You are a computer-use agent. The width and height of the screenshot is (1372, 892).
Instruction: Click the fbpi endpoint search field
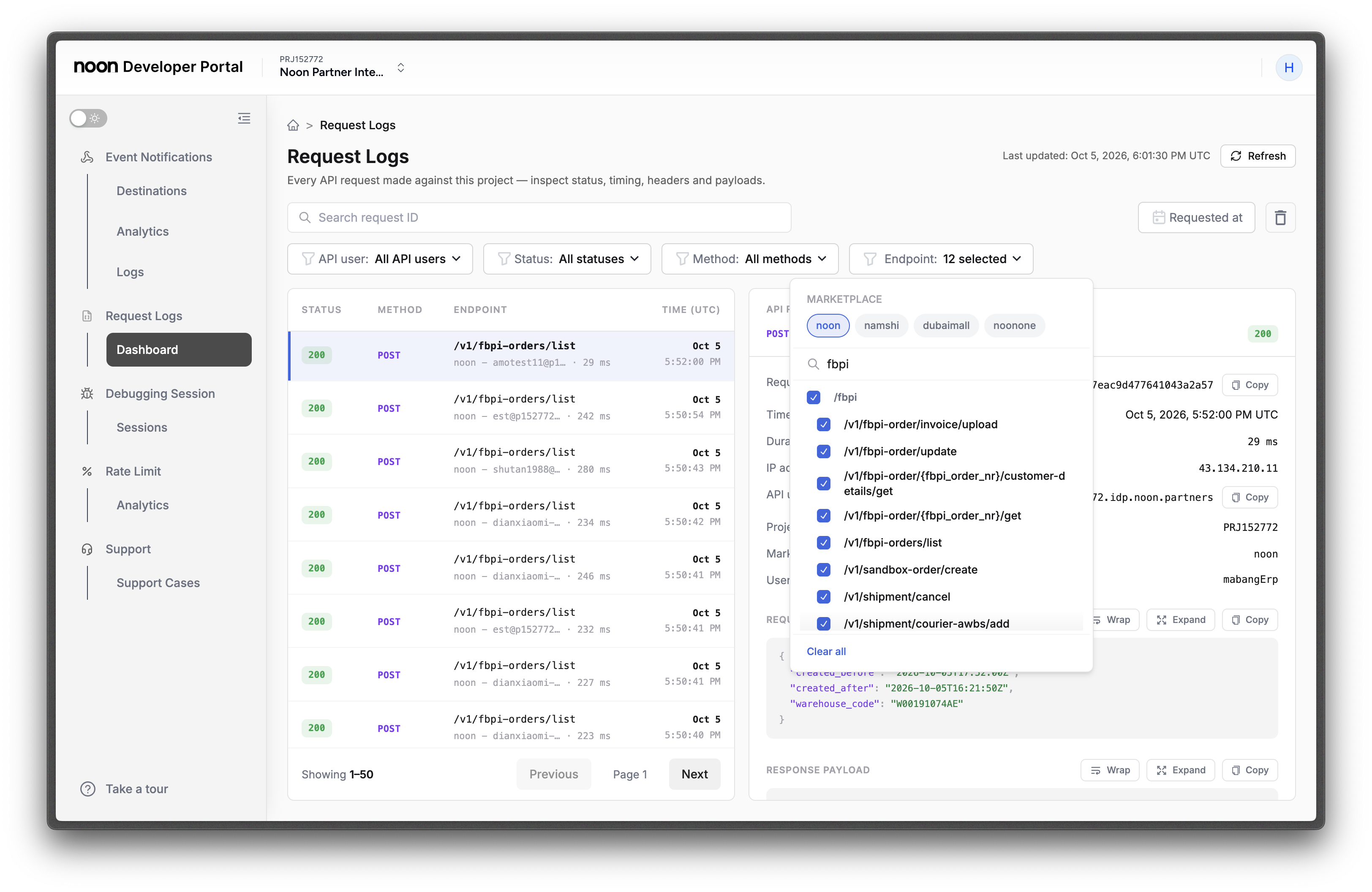[942, 364]
